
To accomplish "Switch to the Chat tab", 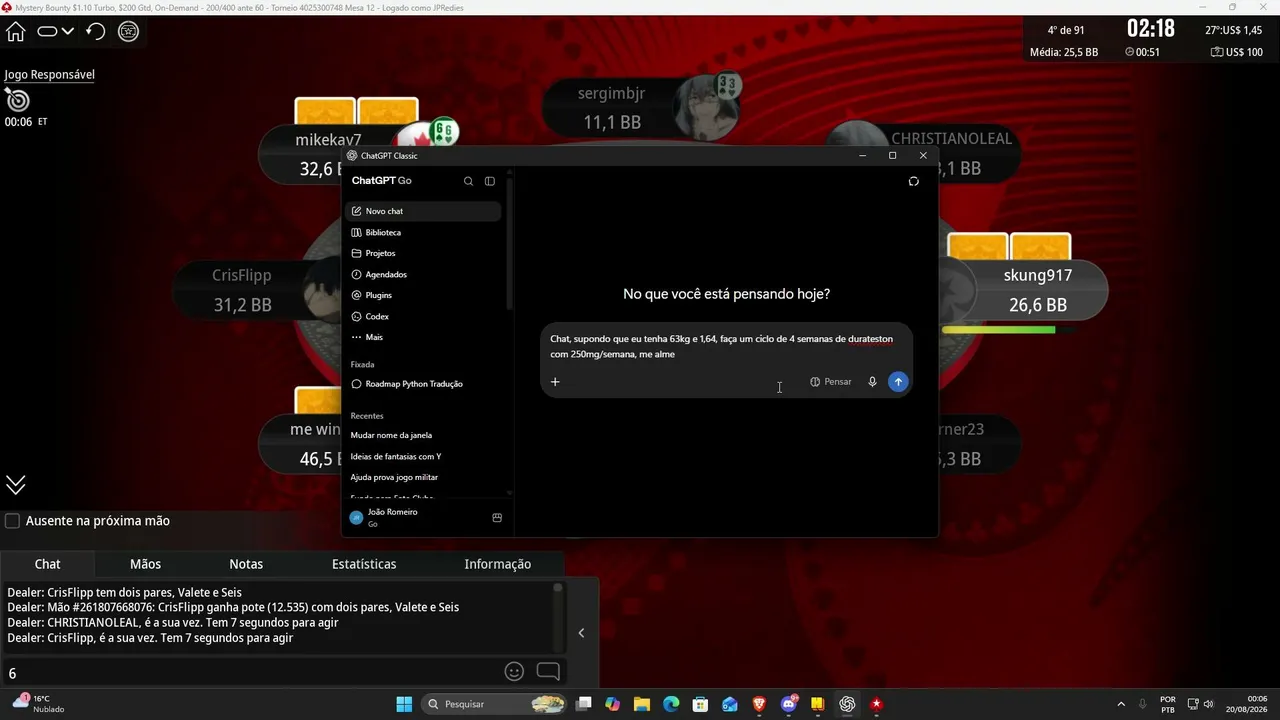I will 48,564.
